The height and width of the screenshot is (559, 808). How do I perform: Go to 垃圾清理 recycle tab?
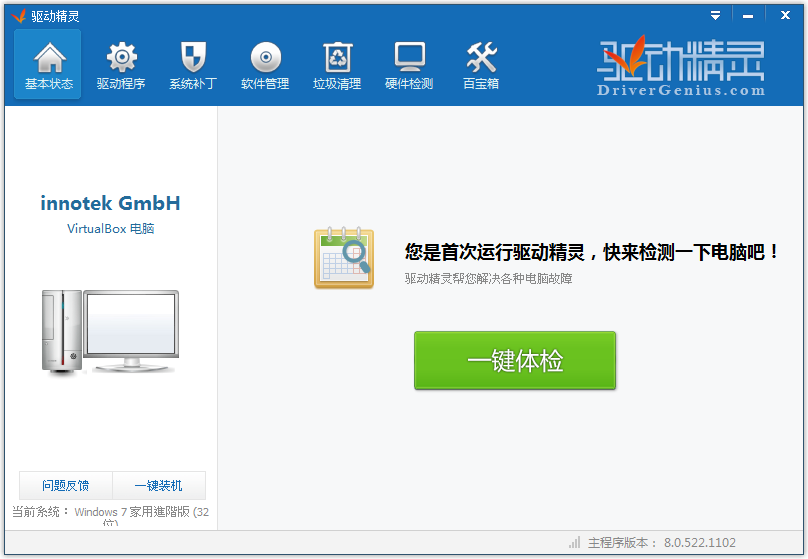click(337, 64)
